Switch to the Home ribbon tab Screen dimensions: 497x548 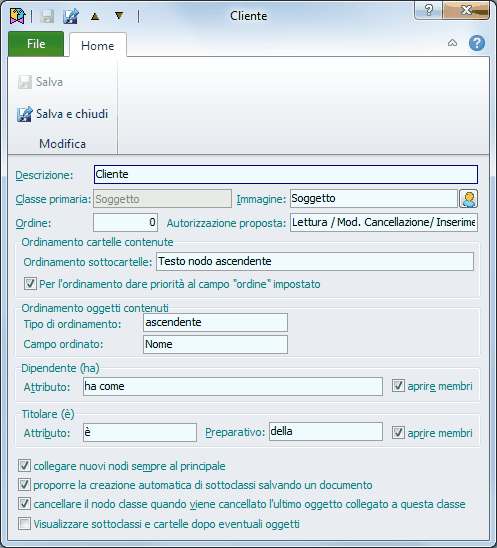[98, 45]
